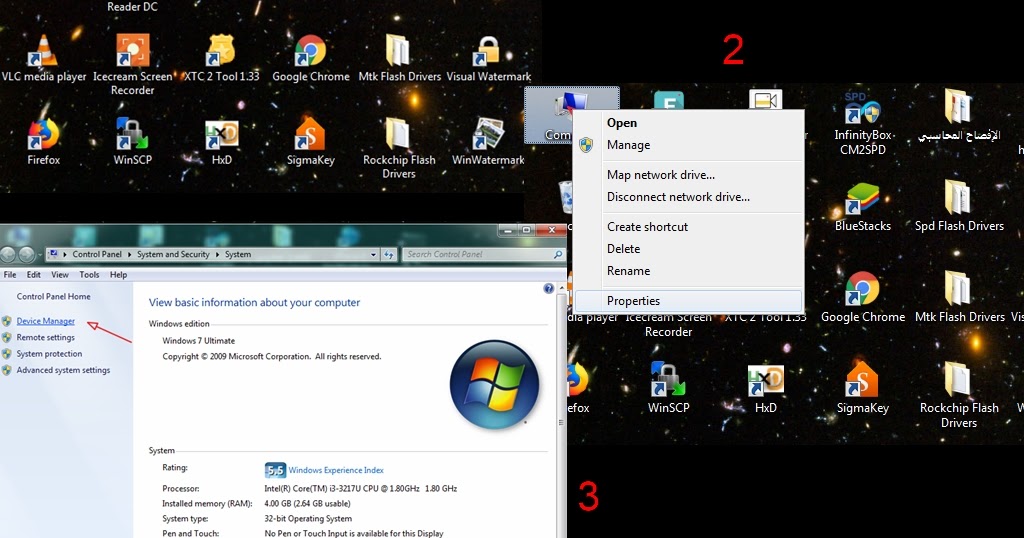Expand the arrow after System and Security breadcrumb

coord(217,255)
